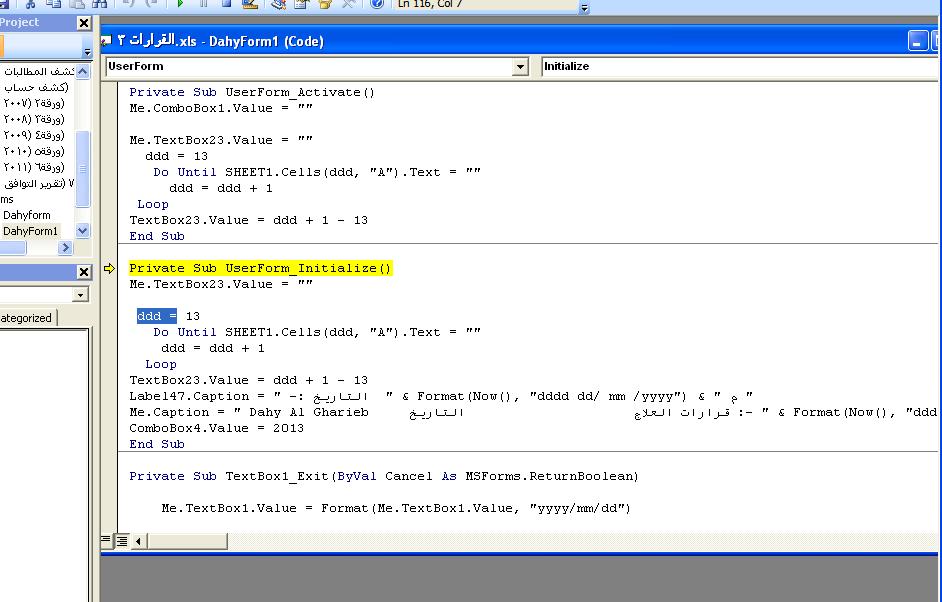Screen dimensions: 942x602
Task: Open the Properties object dropdown
Action: (80, 294)
